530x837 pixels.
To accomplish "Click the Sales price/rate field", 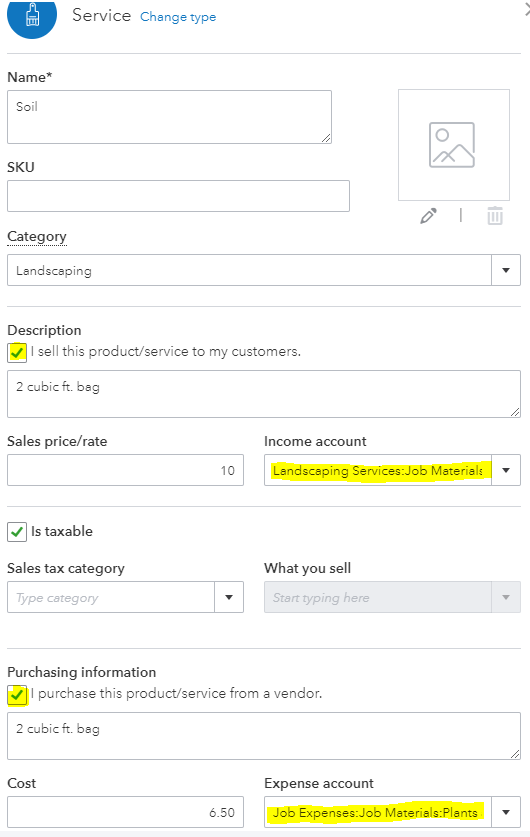I will (x=125, y=470).
